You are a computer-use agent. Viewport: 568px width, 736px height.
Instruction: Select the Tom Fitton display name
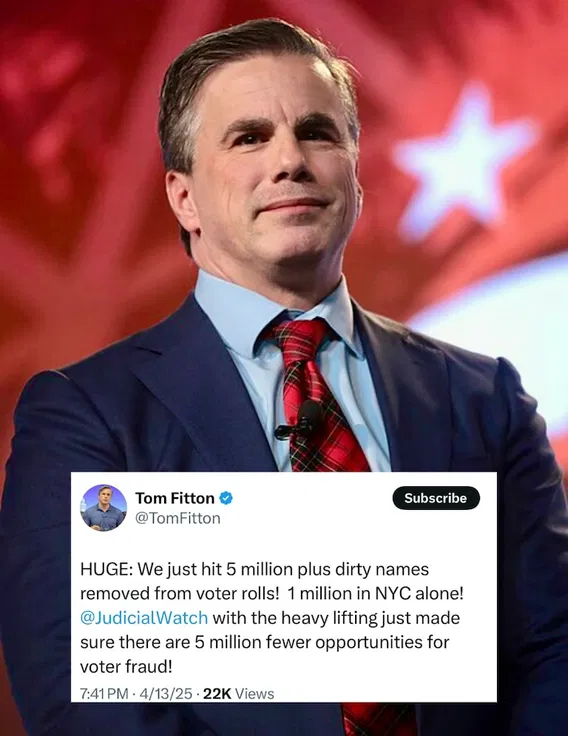[x=175, y=498]
